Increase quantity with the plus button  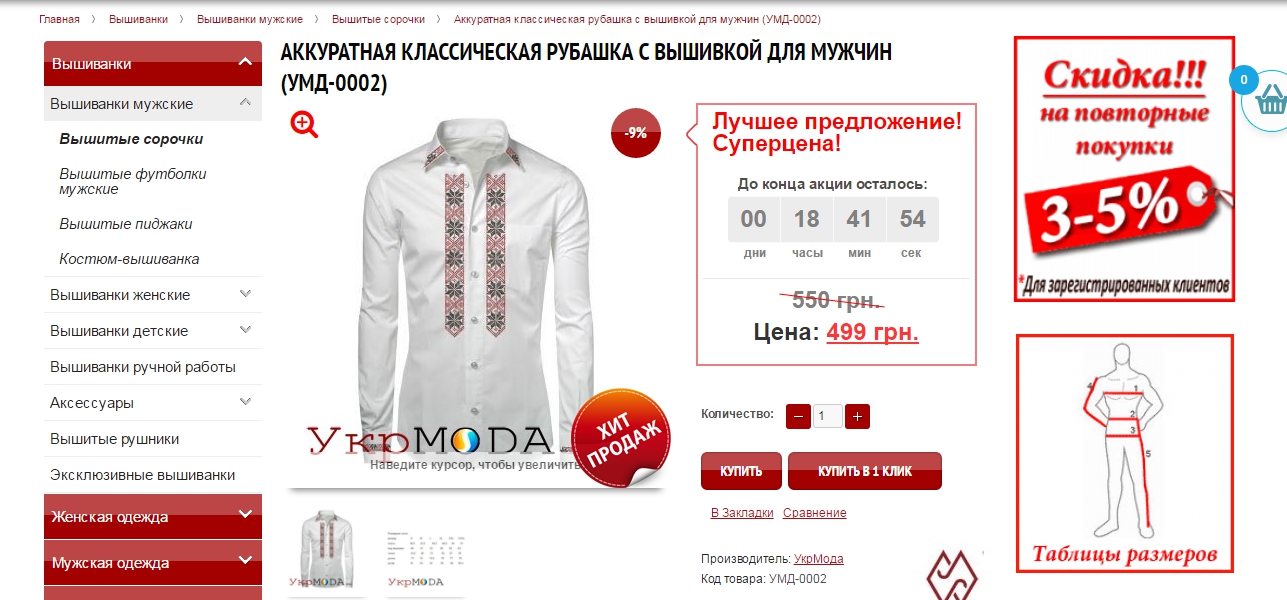pos(858,416)
